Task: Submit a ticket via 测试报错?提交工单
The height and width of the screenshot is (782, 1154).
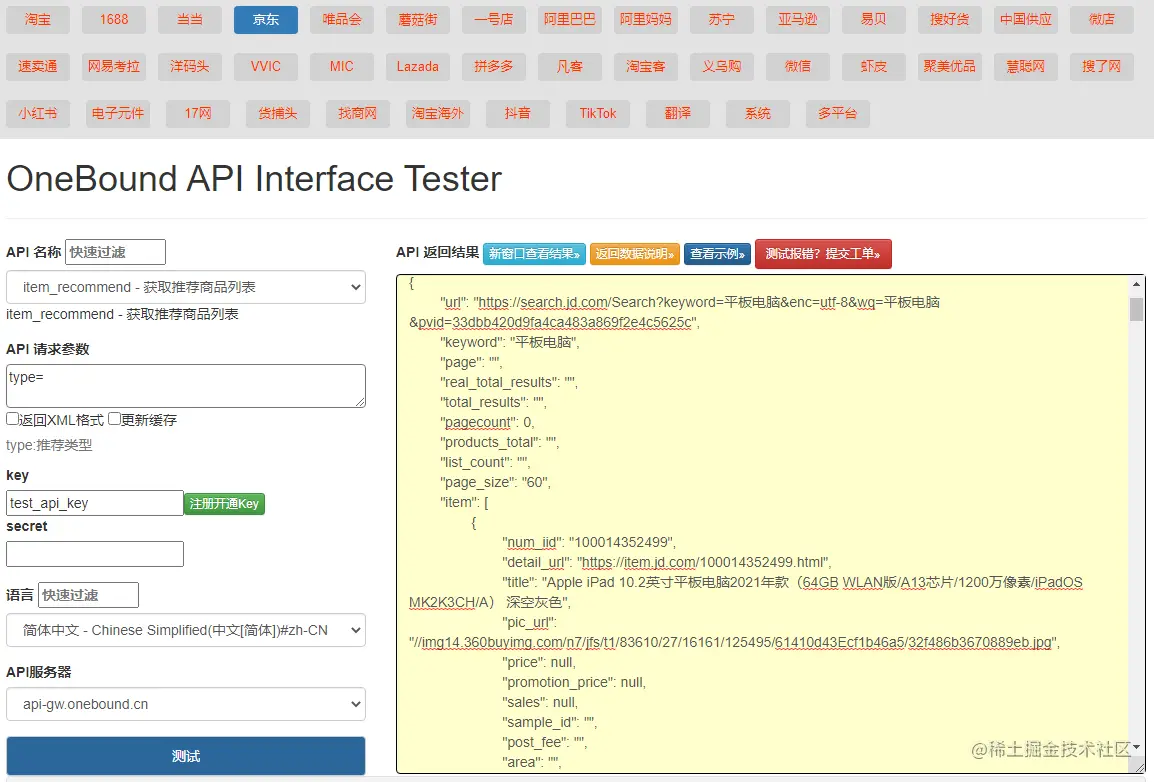Action: pyautogui.click(x=823, y=254)
